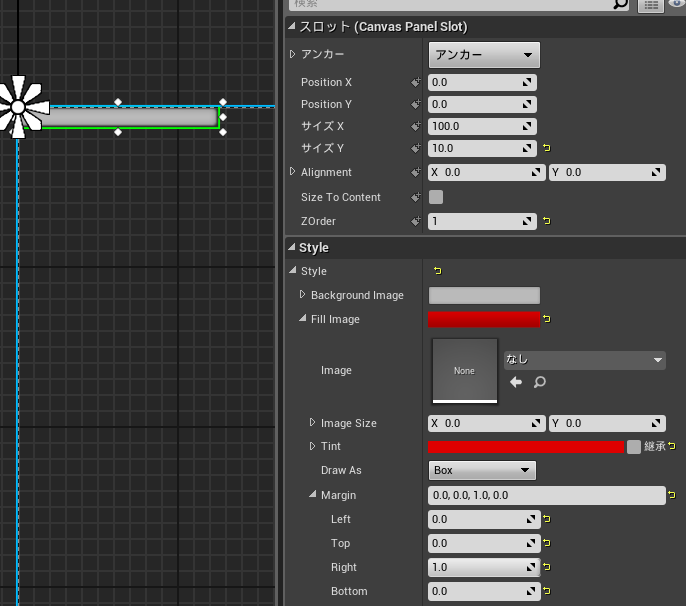Click the right-middle resize handle of the widget

point(223,117)
